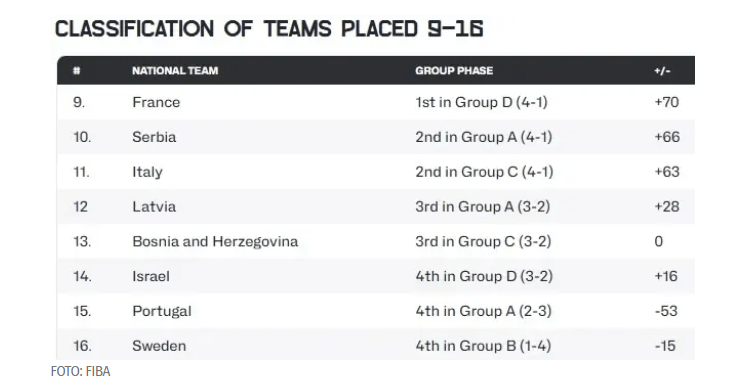
Task: Click '3rd in Group C (3-2)' cell
Action: pos(483,242)
